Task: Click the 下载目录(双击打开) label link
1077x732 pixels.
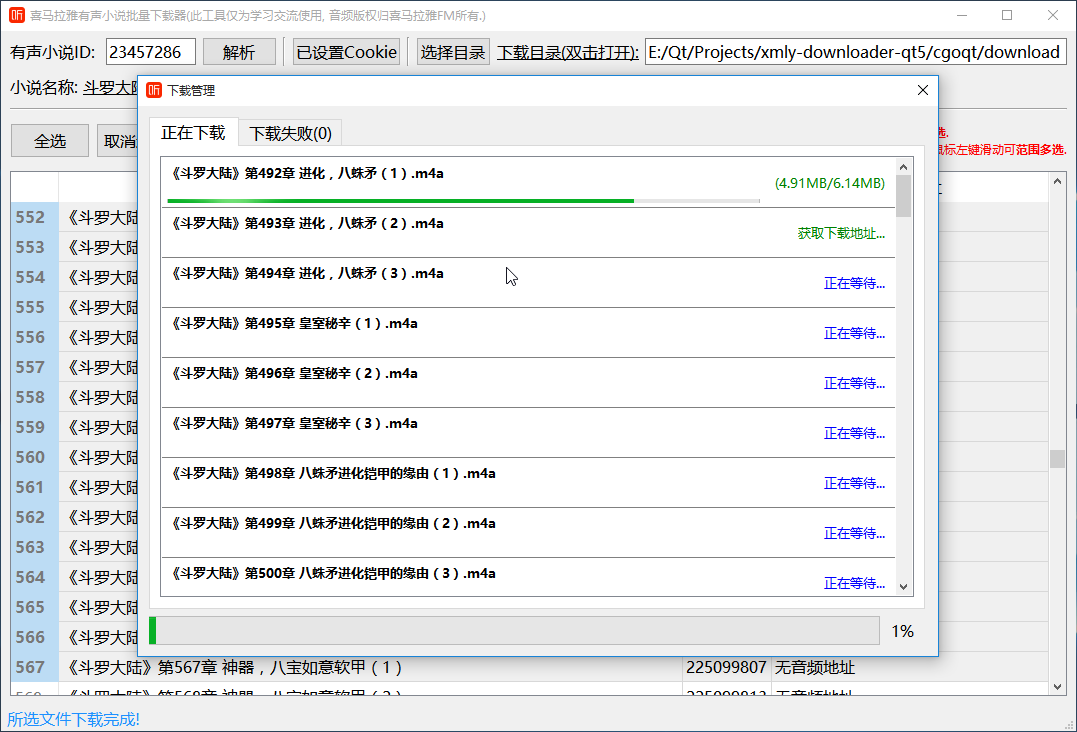Action: (567, 53)
